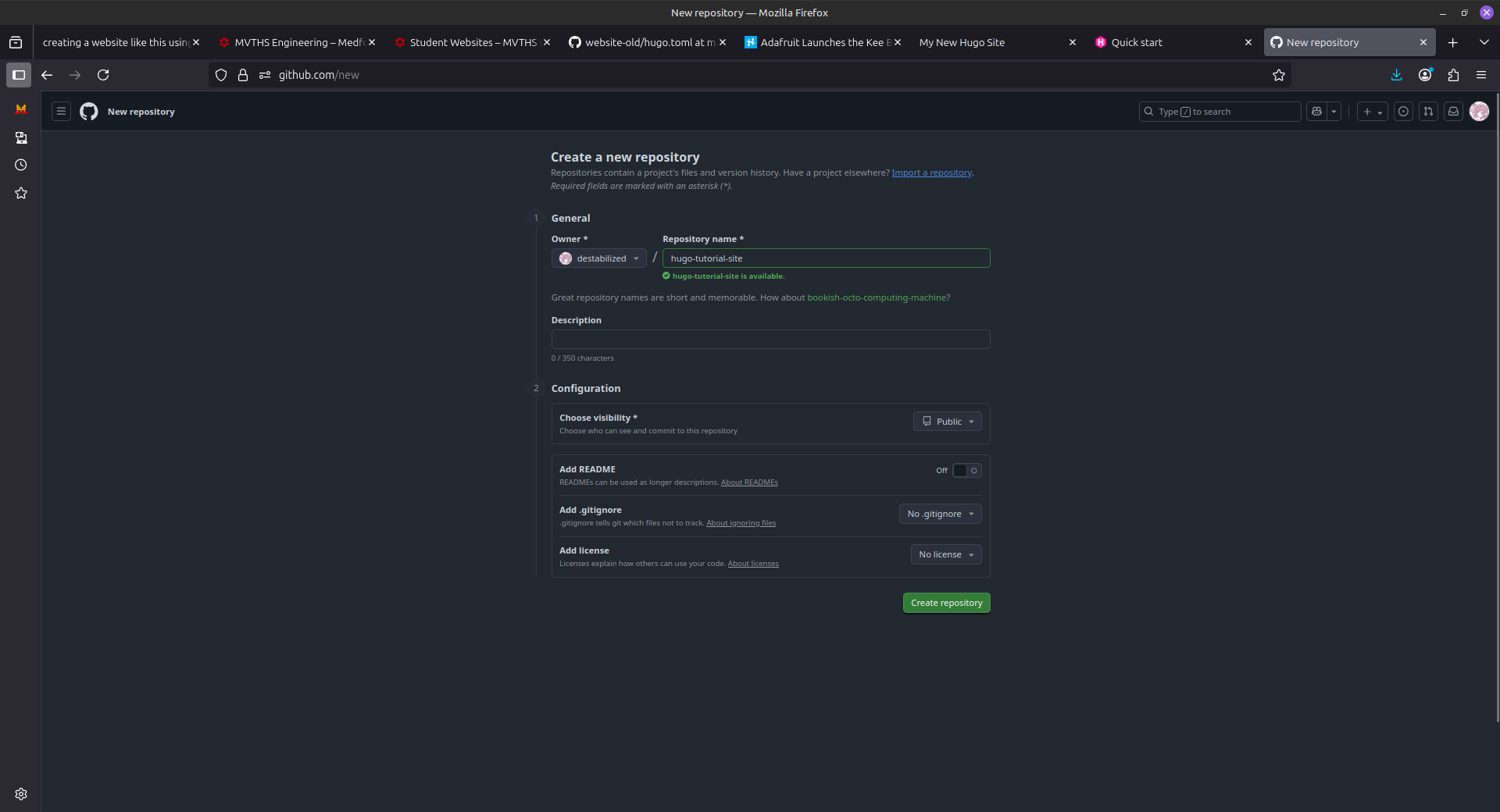The image size is (1500, 812).
Task: Open the GitHub Copilot icon
Action: (1317, 112)
